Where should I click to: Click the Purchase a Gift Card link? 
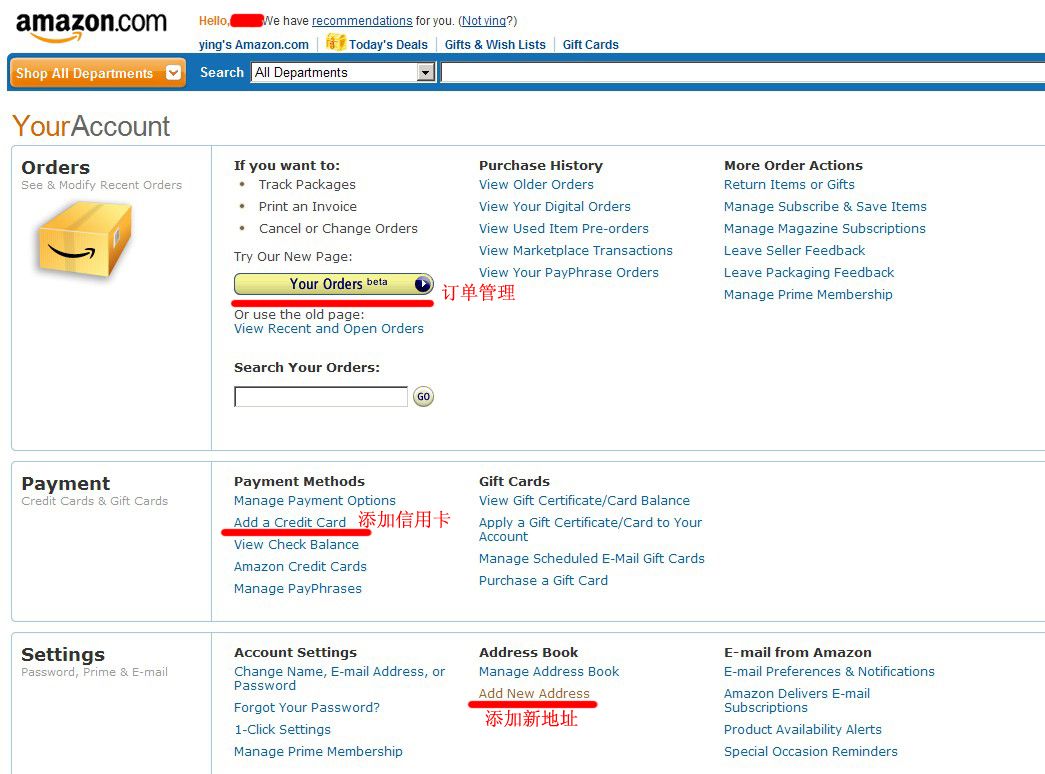click(543, 581)
